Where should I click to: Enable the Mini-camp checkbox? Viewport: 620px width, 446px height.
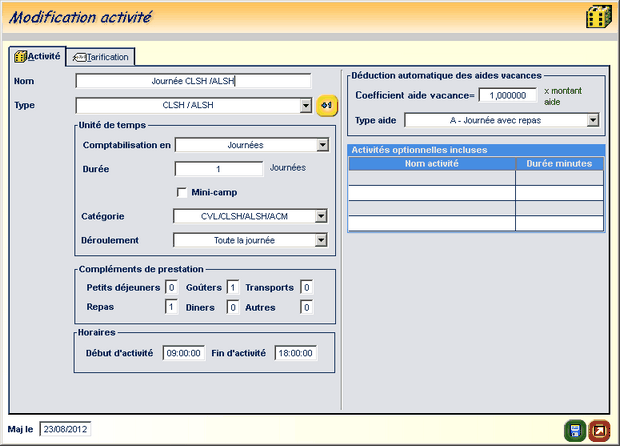182,192
